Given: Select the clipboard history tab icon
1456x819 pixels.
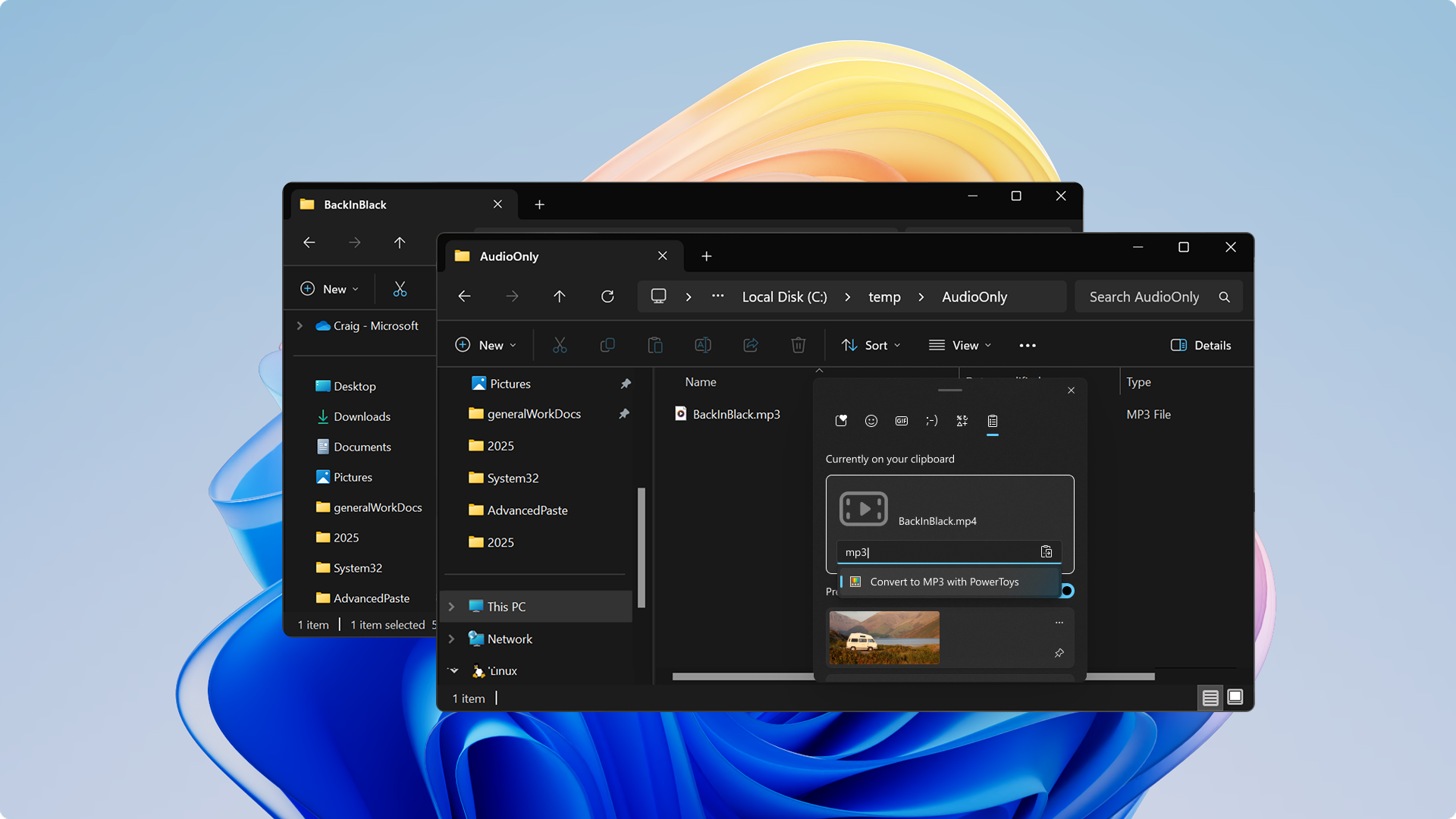Looking at the screenshot, I should 993,421.
